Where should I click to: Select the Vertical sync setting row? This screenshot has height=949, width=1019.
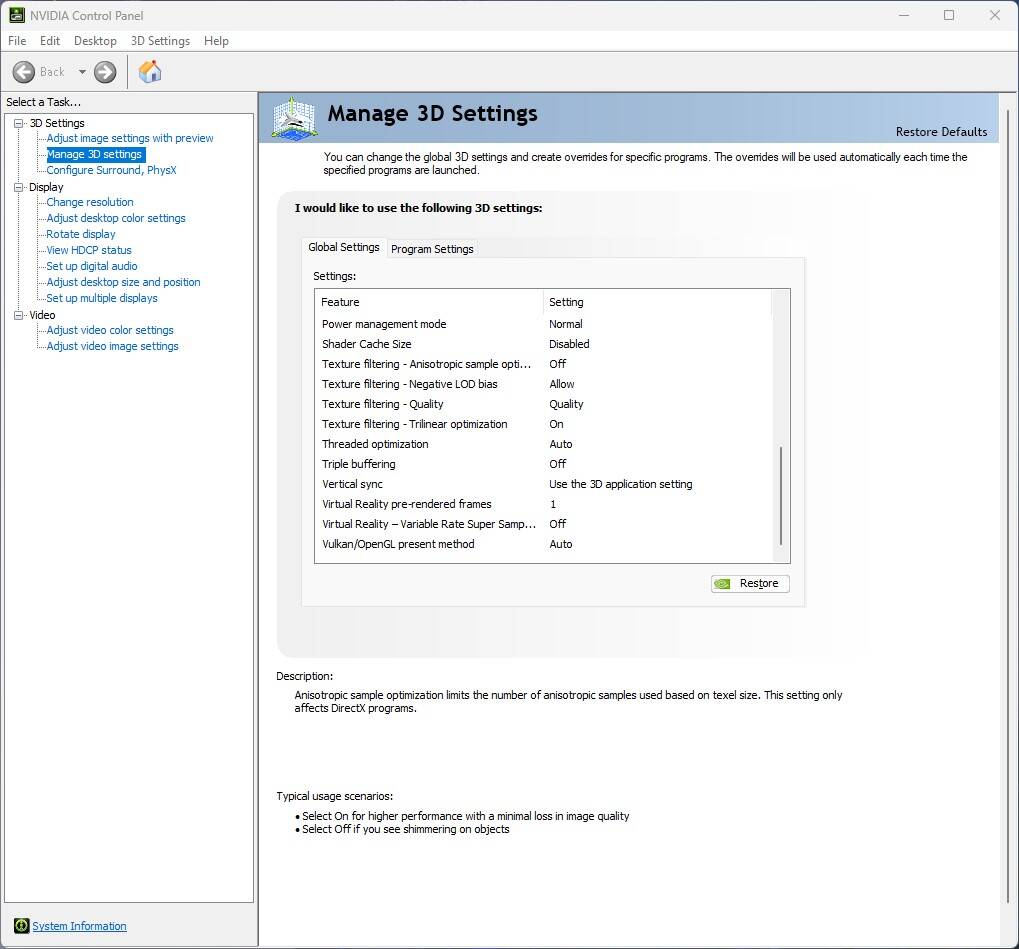[x=352, y=484]
